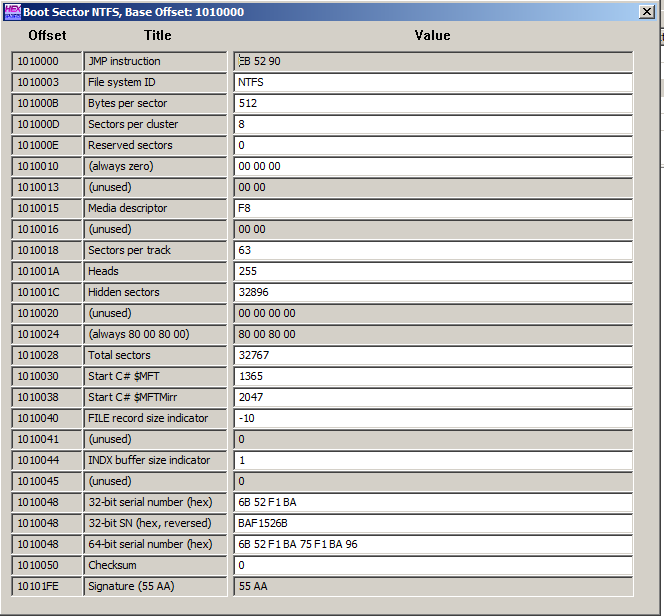Click offset cell 101000E
The width and height of the screenshot is (664, 616).
pos(47,145)
